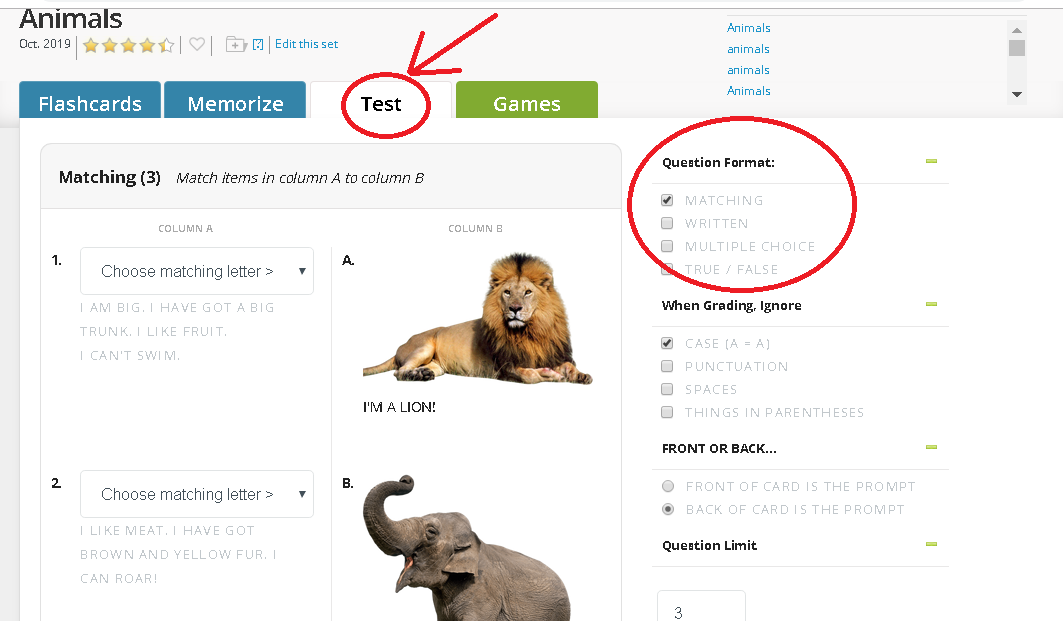Select Front of Card is the Prompt
1063x621 pixels.
667,486
